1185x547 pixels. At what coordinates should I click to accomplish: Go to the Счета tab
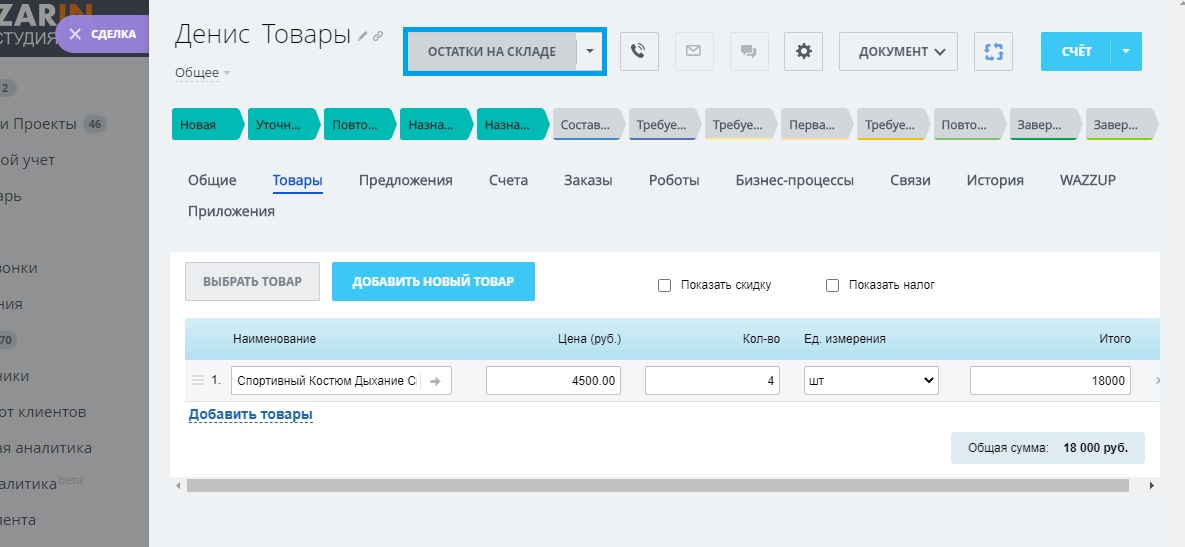pyautogui.click(x=509, y=181)
